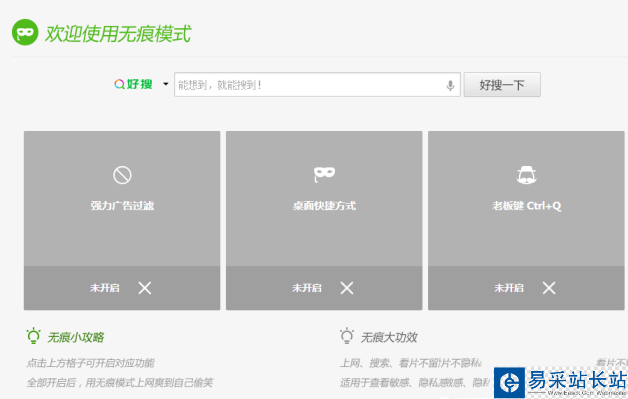The image size is (628, 399).
Task: Click the 好搜一下 search button
Action: coord(502,85)
